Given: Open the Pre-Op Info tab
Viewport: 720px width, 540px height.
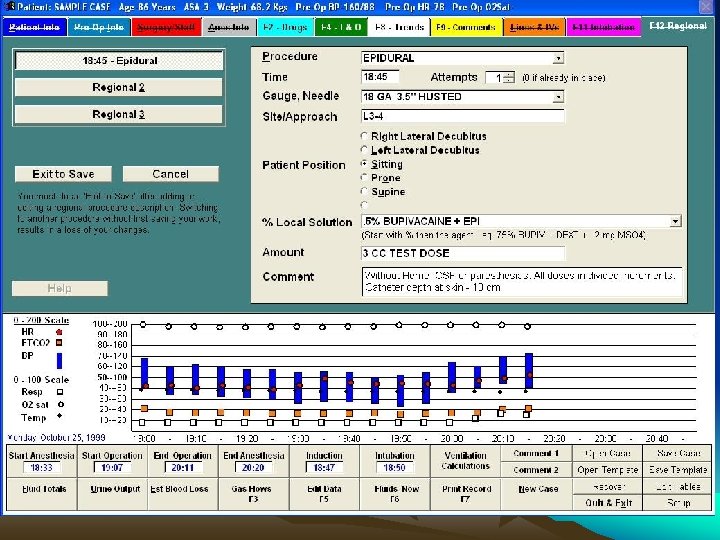Looking at the screenshot, I should pos(99,27).
